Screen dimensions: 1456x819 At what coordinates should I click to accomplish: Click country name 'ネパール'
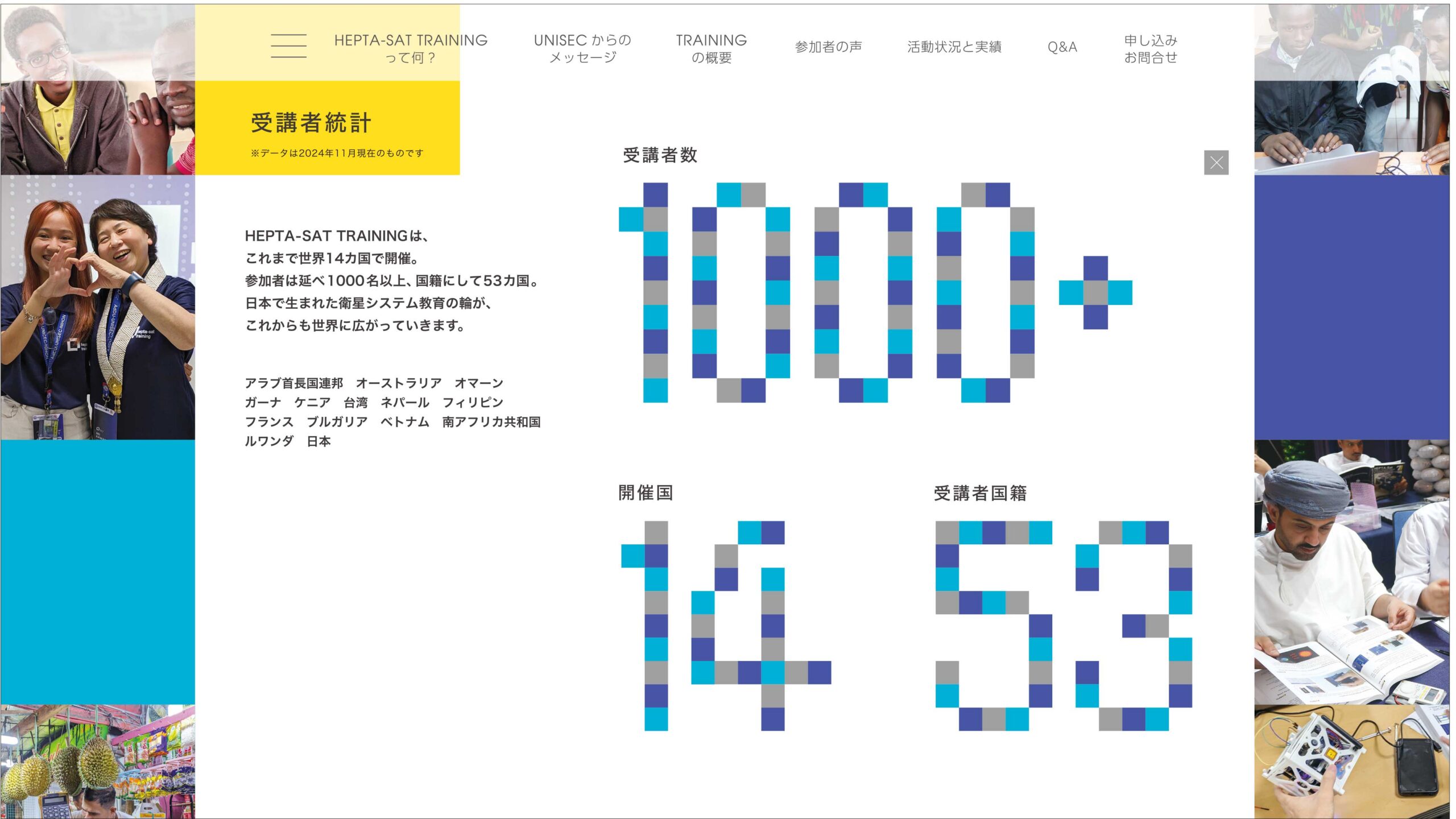click(x=405, y=403)
